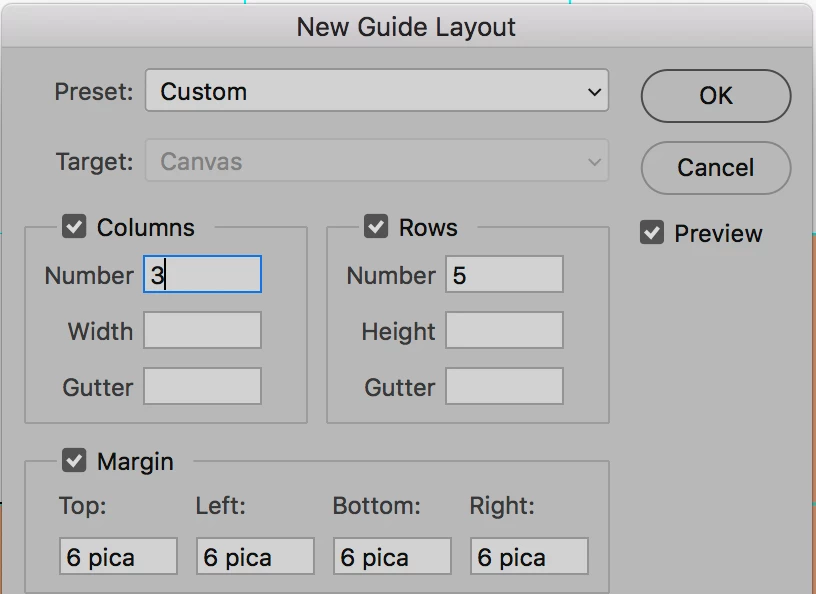
Task: Focus the Columns Number field
Action: tap(202, 275)
